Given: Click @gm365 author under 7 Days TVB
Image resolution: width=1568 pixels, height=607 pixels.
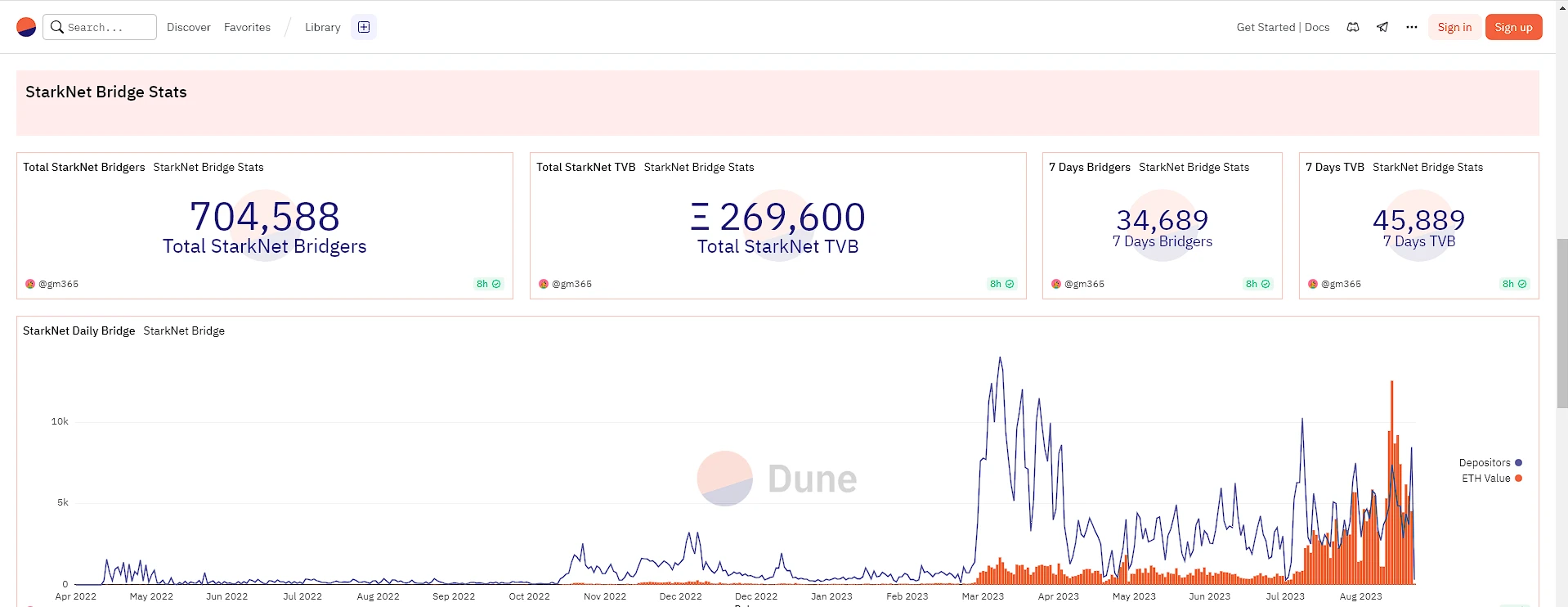Looking at the screenshot, I should pos(1342,284).
